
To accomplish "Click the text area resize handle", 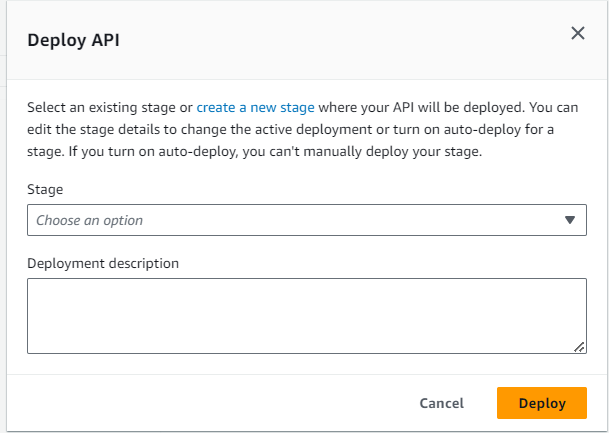I will (579, 346).
